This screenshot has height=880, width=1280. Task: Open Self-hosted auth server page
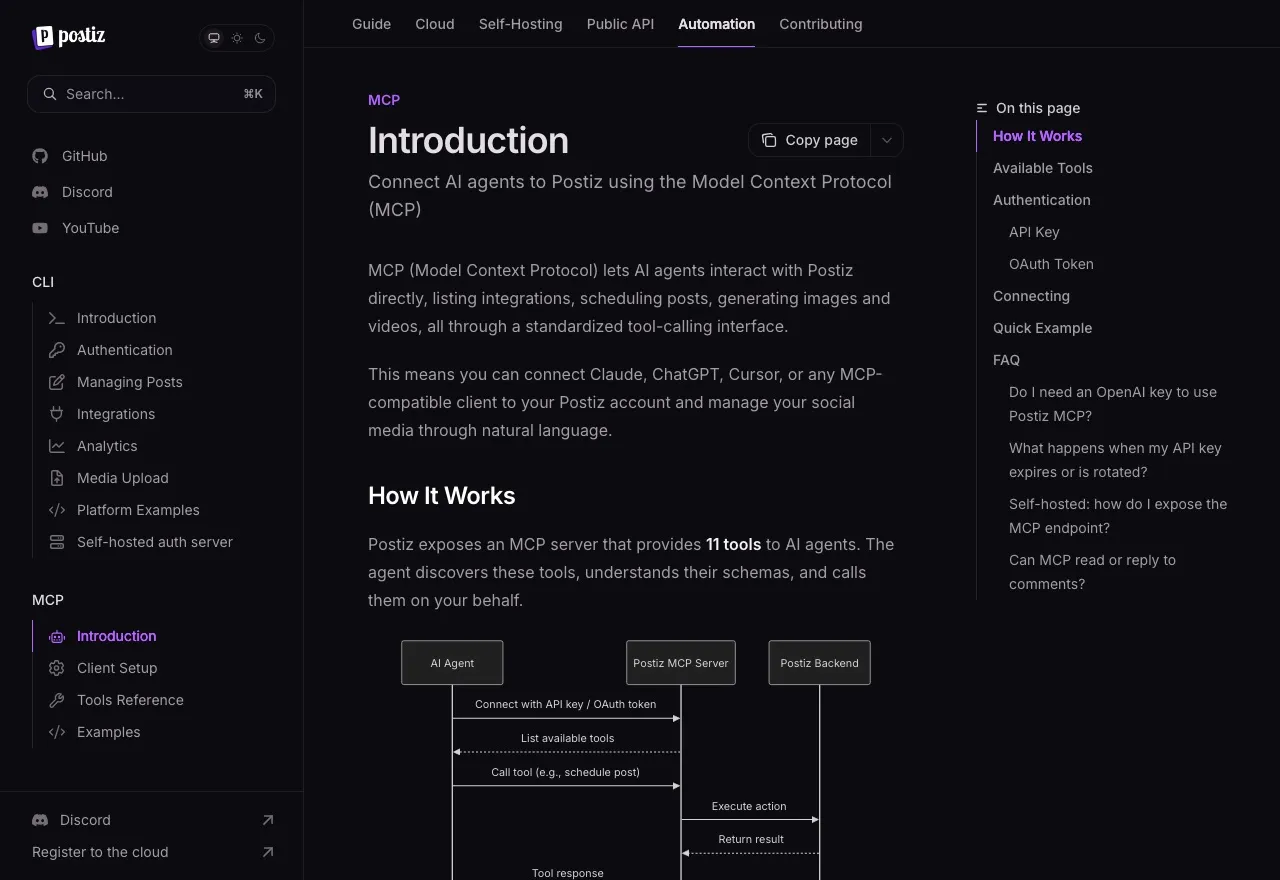pyautogui.click(x=155, y=542)
